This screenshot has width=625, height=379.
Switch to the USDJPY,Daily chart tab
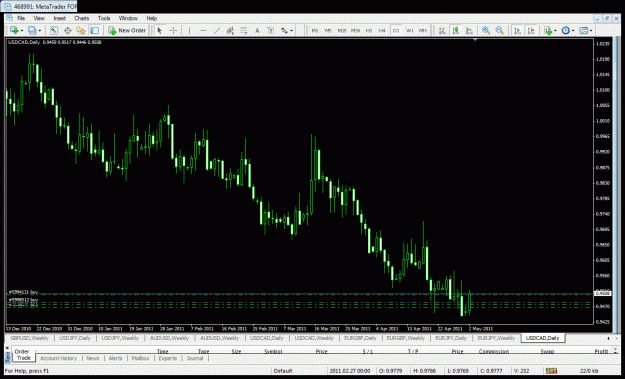pos(75,338)
